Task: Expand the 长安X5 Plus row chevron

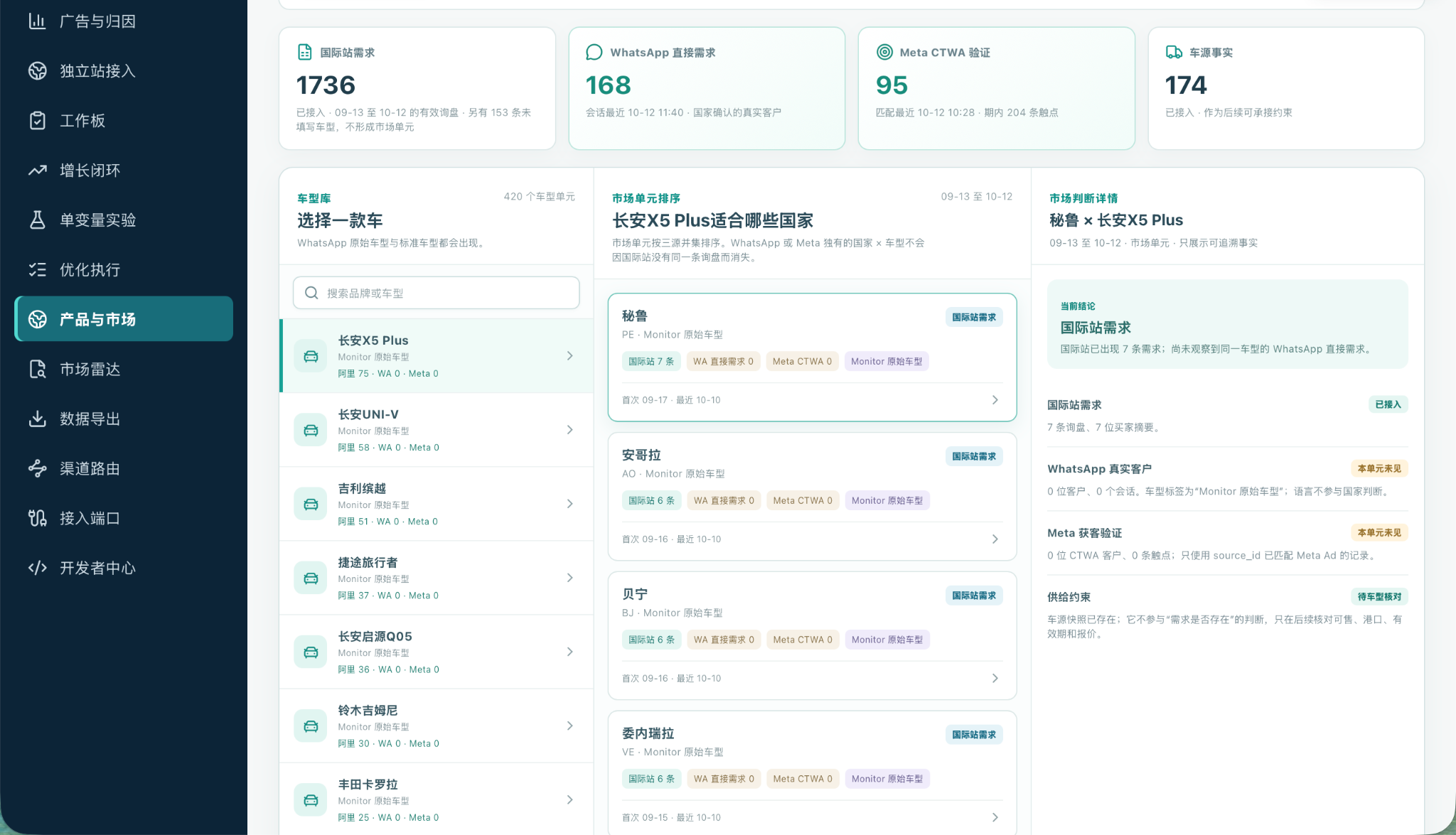Action: pos(569,356)
